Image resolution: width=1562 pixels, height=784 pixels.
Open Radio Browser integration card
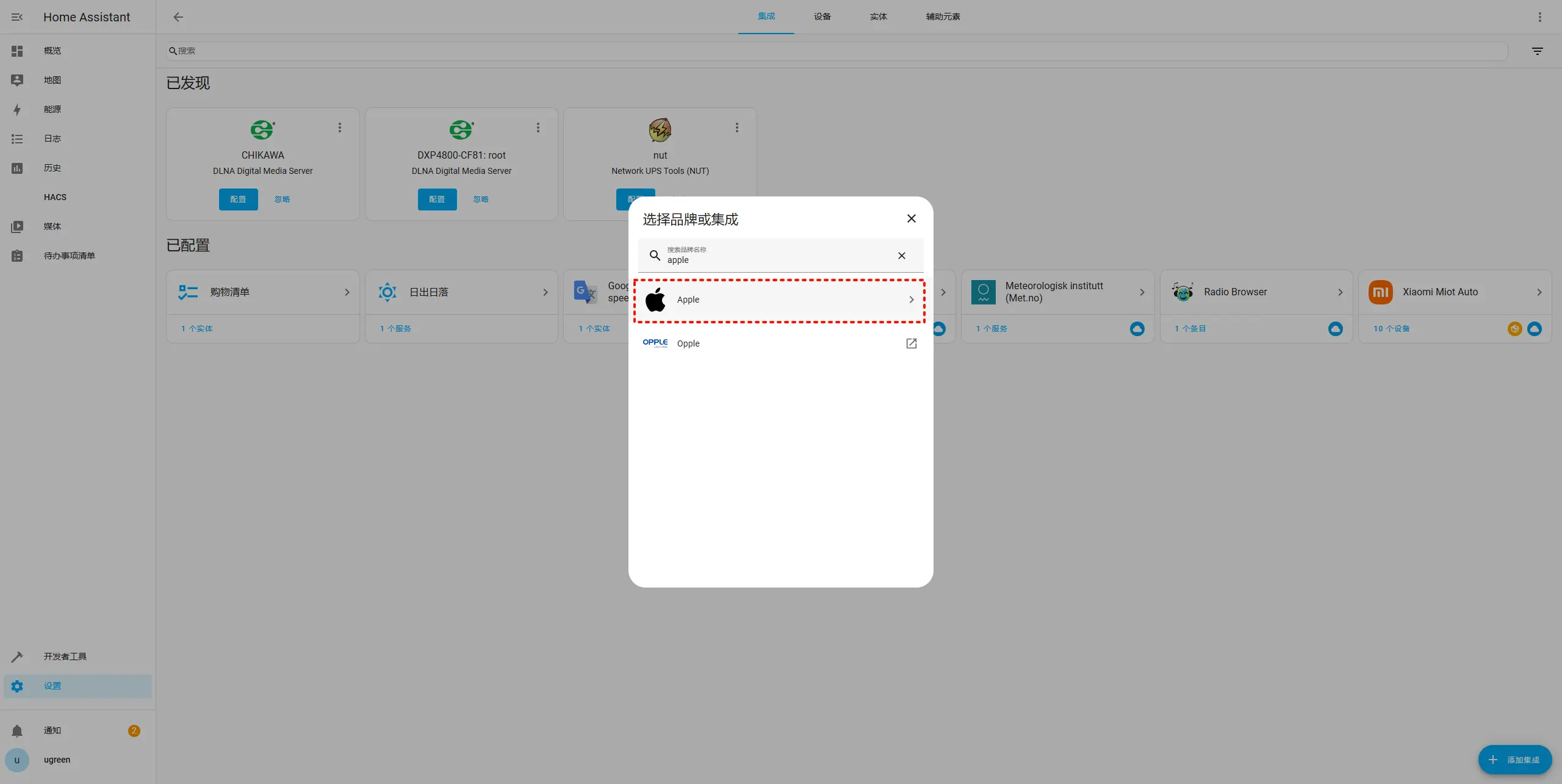(1256, 292)
